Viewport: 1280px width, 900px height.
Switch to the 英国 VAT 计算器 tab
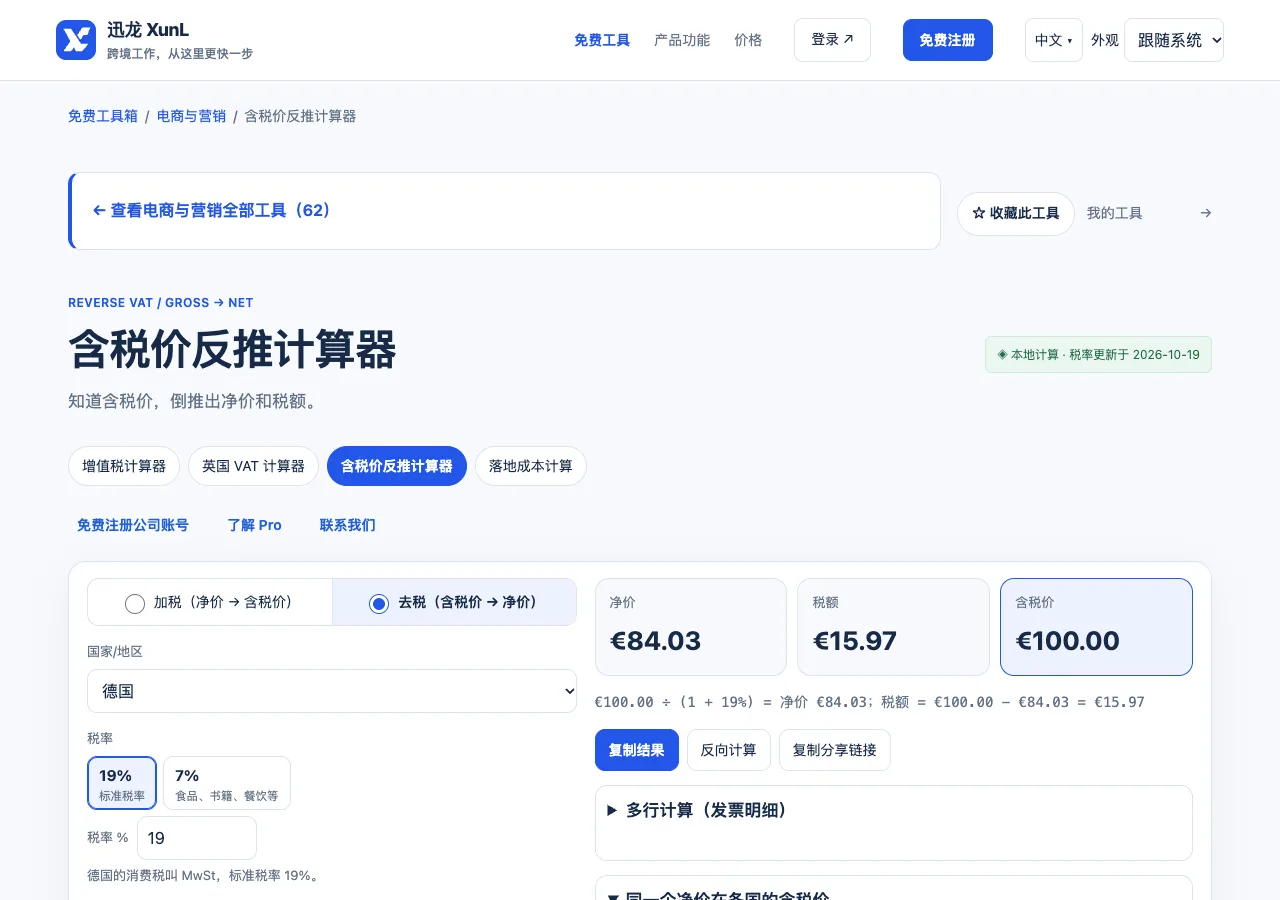[253, 466]
